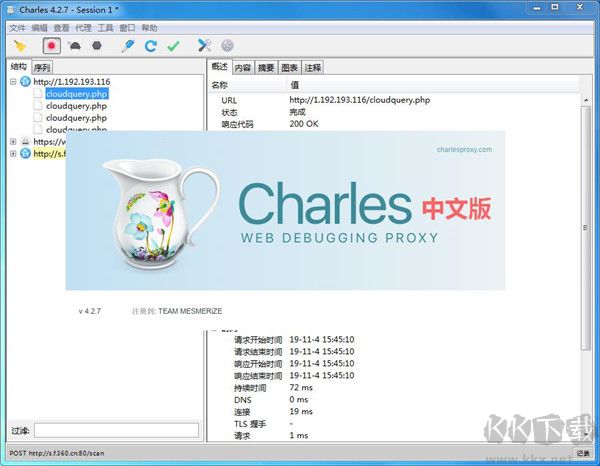Viewport: 600px width, 466px height.
Task: Click the file icon of the highlighted cloudquery.php
Action: pos(38,93)
